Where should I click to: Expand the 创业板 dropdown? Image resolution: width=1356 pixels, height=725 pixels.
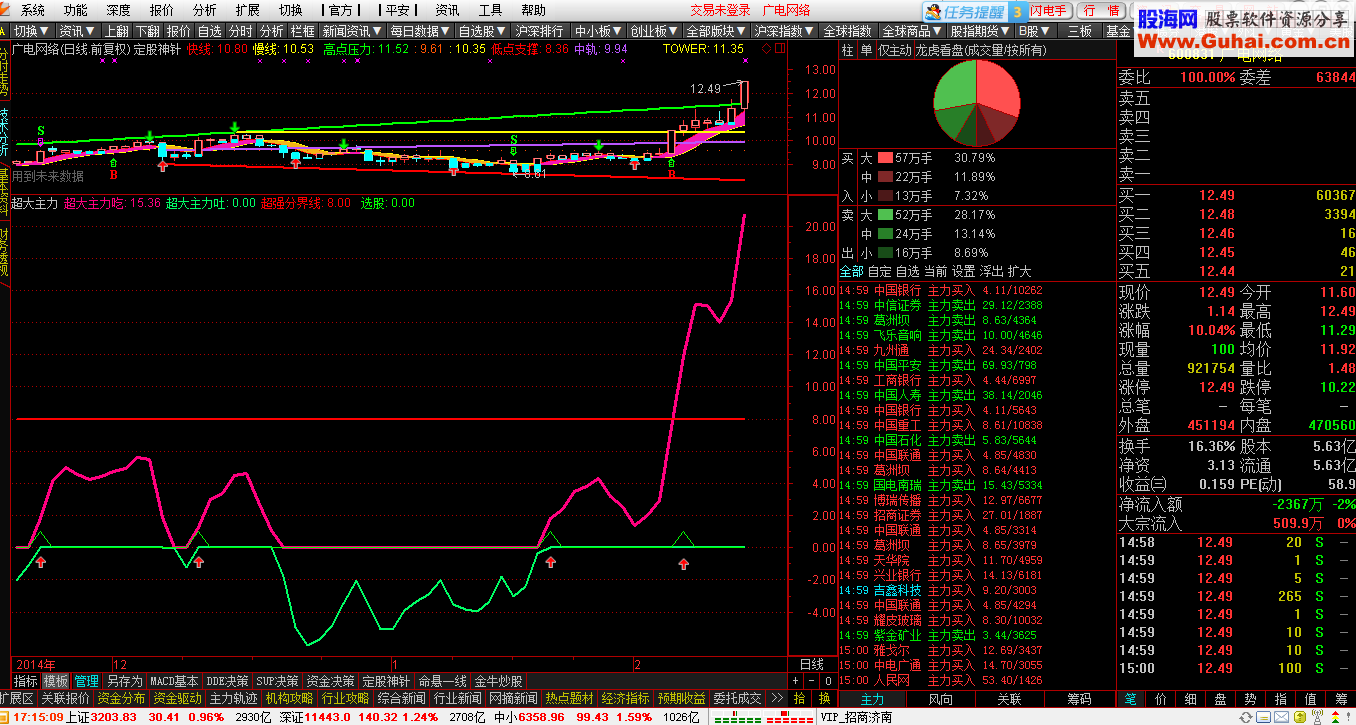tap(655, 31)
